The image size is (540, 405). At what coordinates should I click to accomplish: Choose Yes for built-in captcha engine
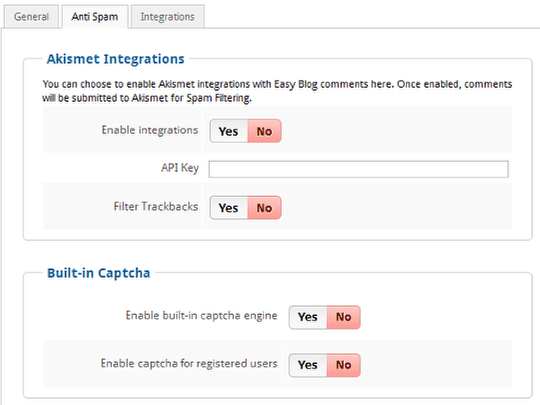308,317
